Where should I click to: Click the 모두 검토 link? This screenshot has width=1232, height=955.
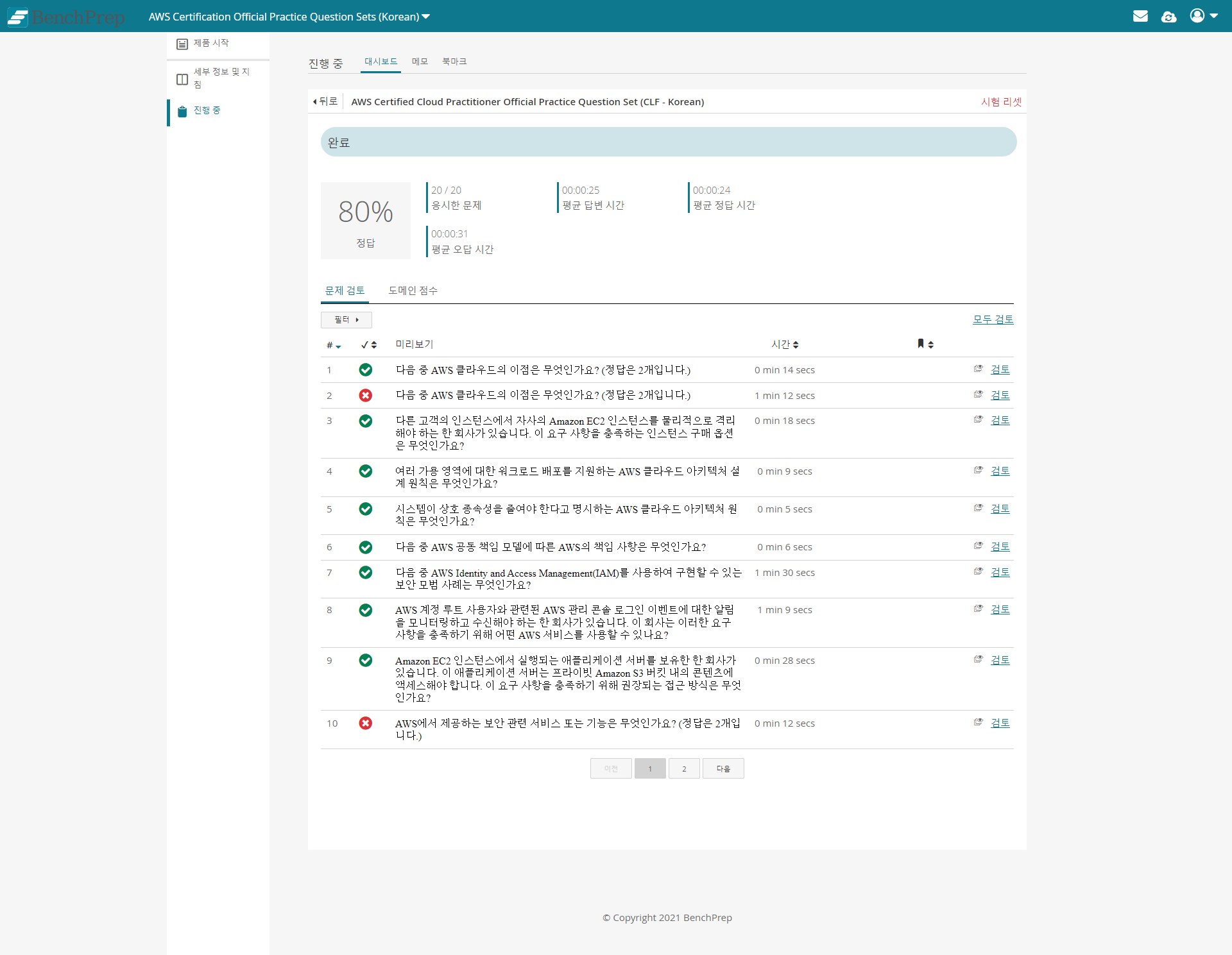(x=993, y=319)
